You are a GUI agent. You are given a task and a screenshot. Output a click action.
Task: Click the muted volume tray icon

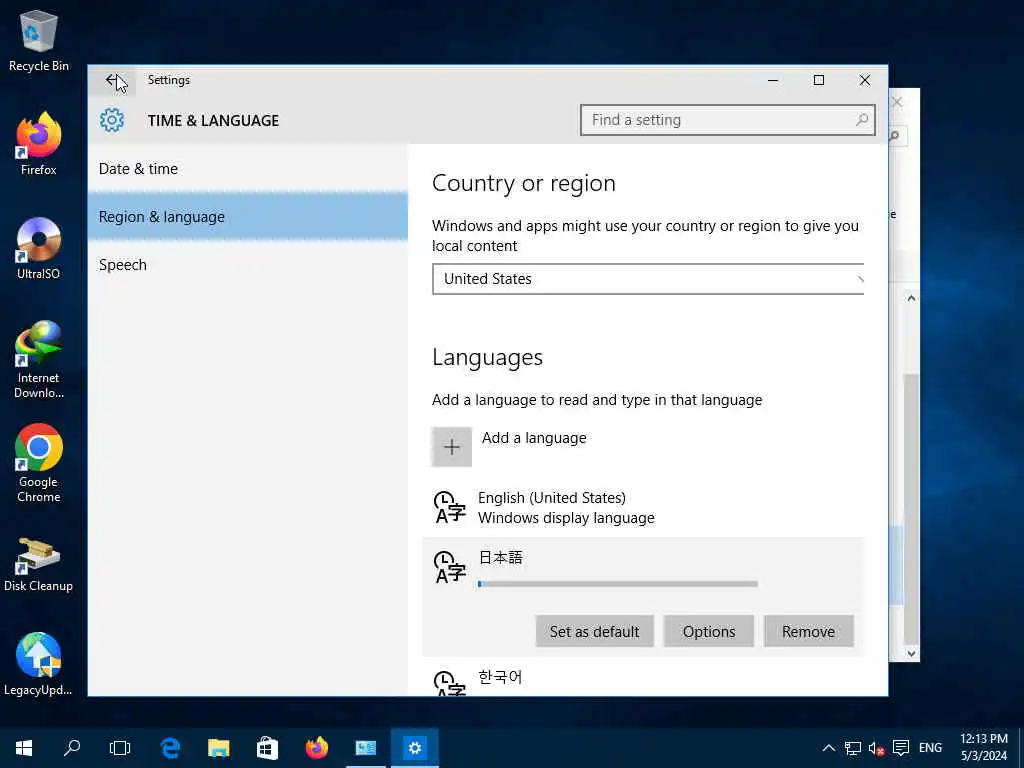click(876, 748)
